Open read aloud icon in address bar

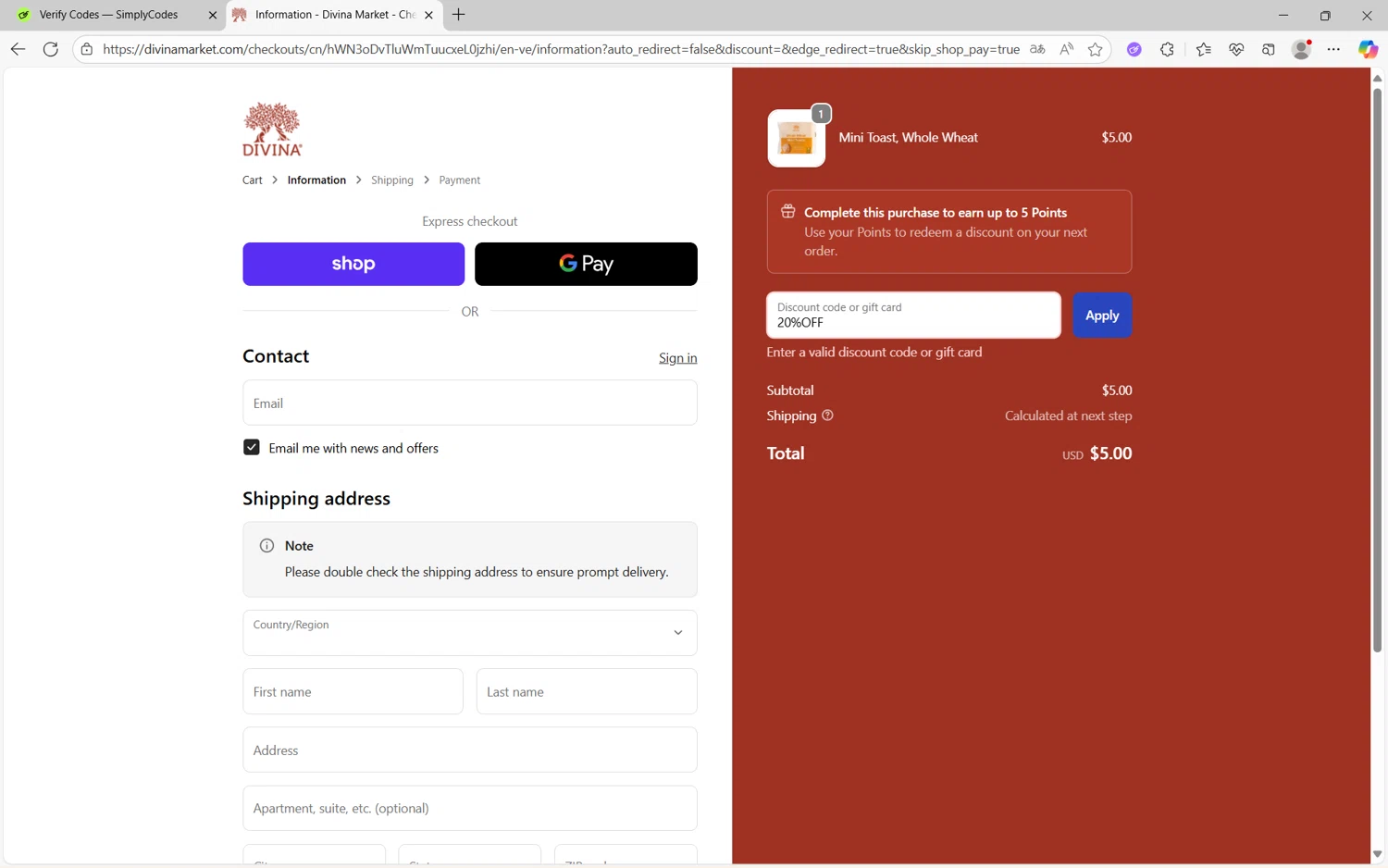coord(1066,49)
